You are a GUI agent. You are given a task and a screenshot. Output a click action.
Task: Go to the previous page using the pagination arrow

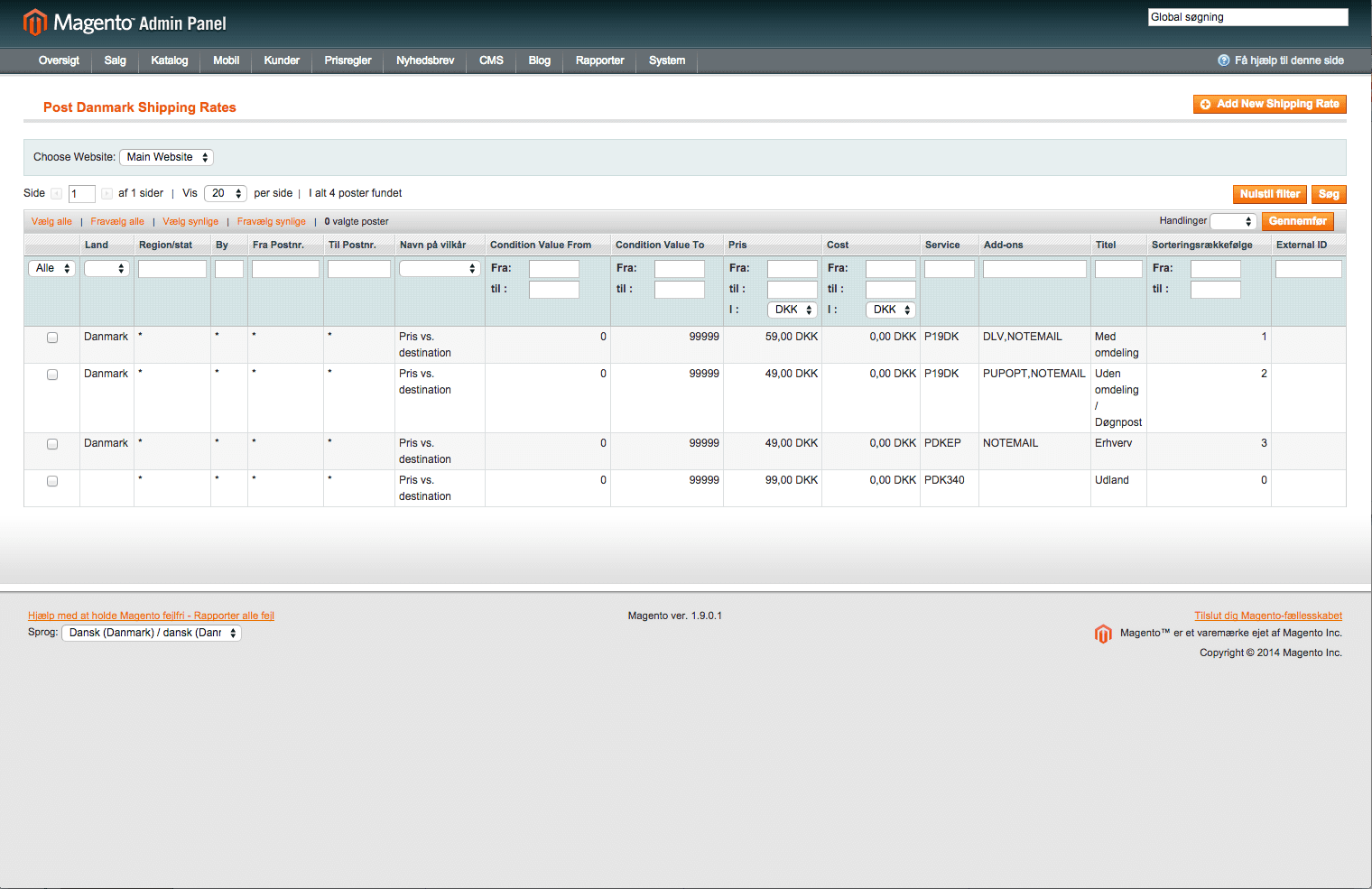point(57,193)
